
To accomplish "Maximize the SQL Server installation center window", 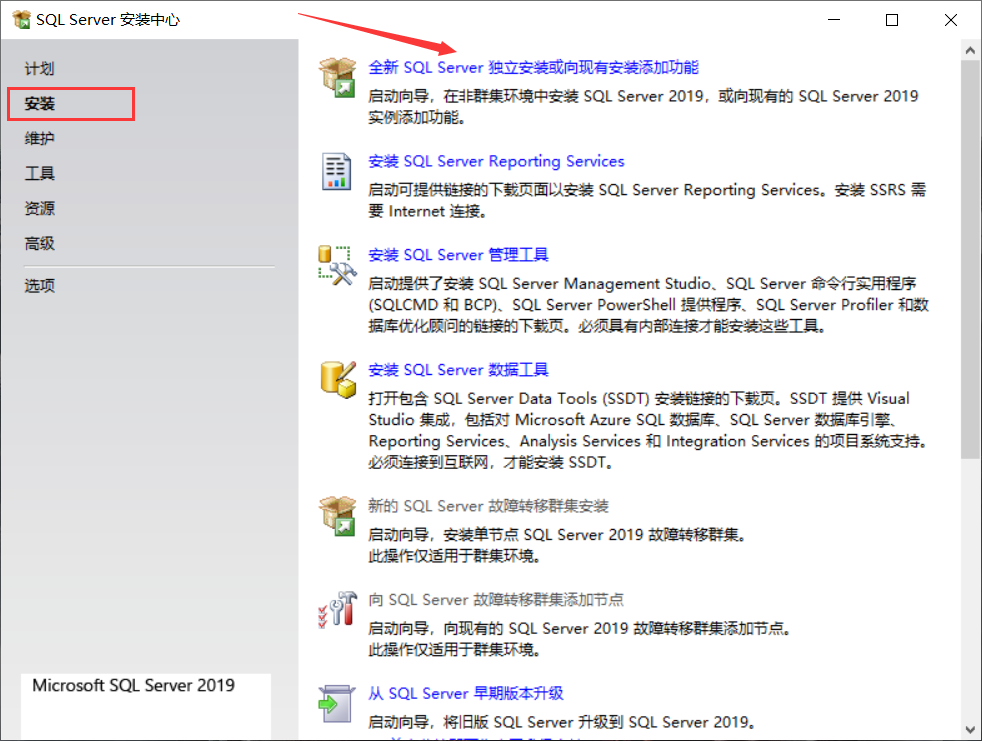I will [892, 20].
